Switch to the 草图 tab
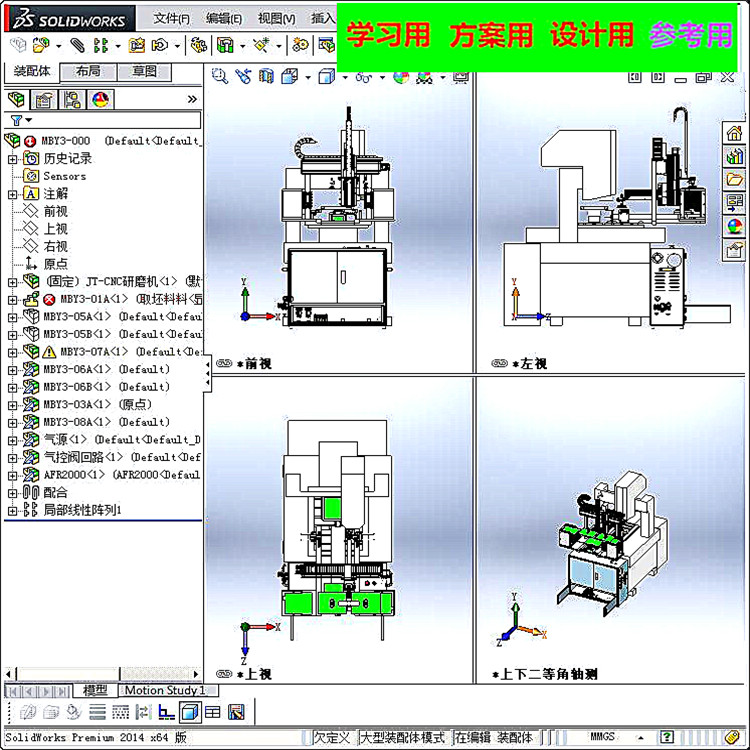Screen dimensions: 750x750 coord(144,72)
